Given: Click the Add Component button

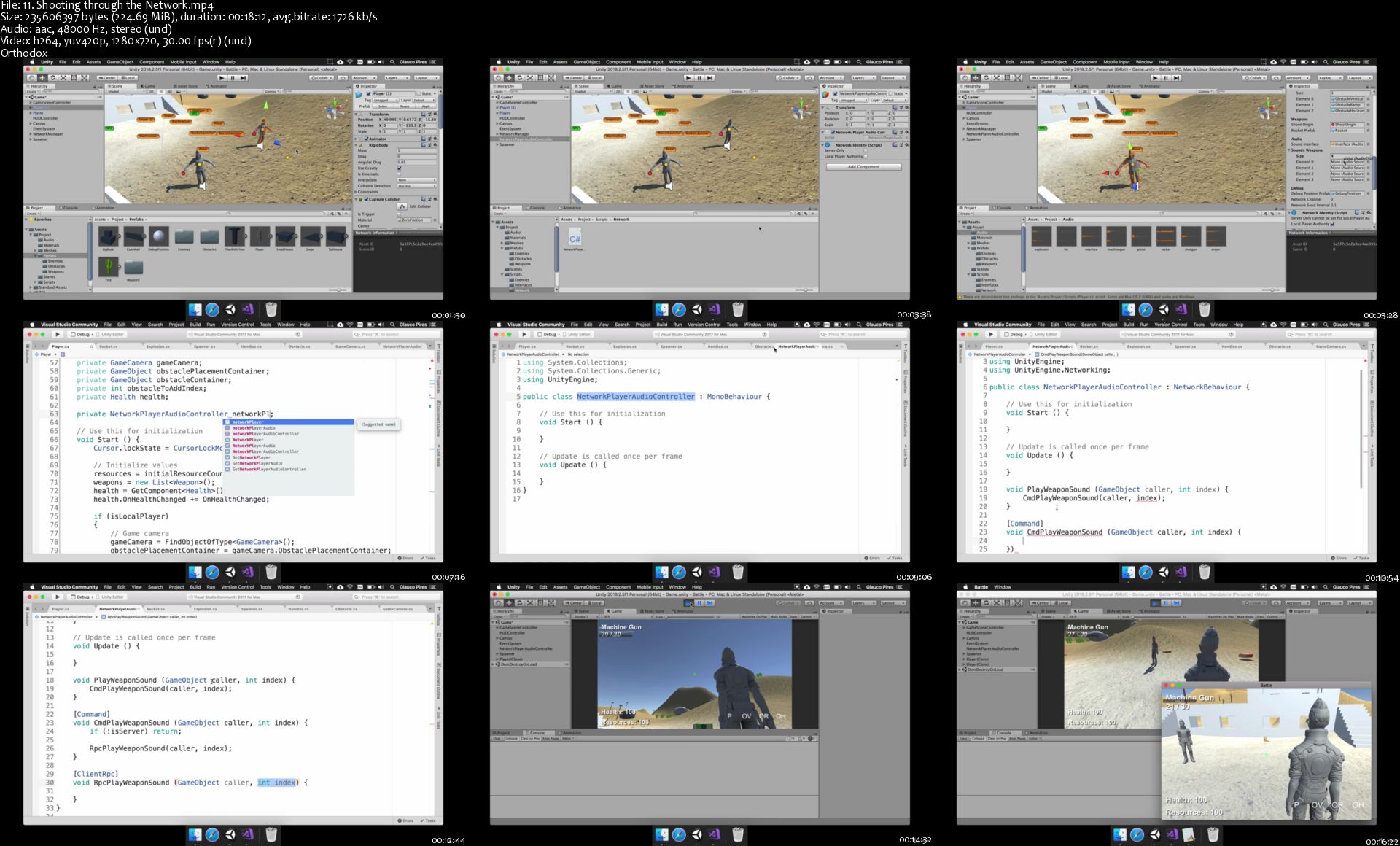Looking at the screenshot, I should (x=863, y=167).
